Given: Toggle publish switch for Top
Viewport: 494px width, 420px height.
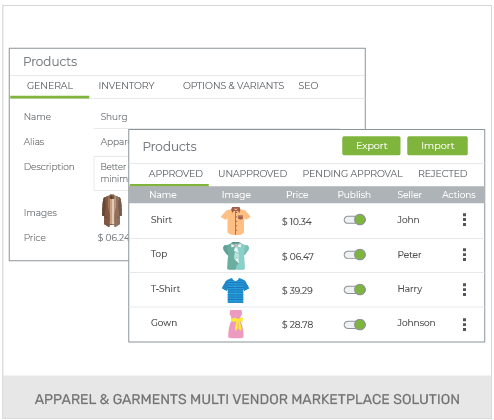Looking at the screenshot, I should point(355,255).
